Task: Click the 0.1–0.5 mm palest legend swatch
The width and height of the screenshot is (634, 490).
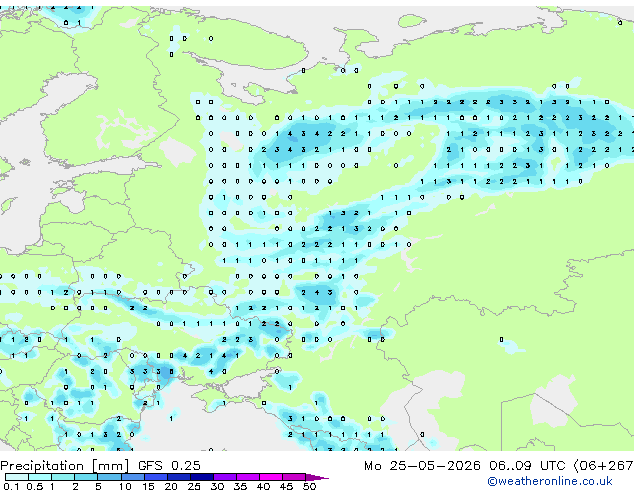Action: tap(17, 477)
